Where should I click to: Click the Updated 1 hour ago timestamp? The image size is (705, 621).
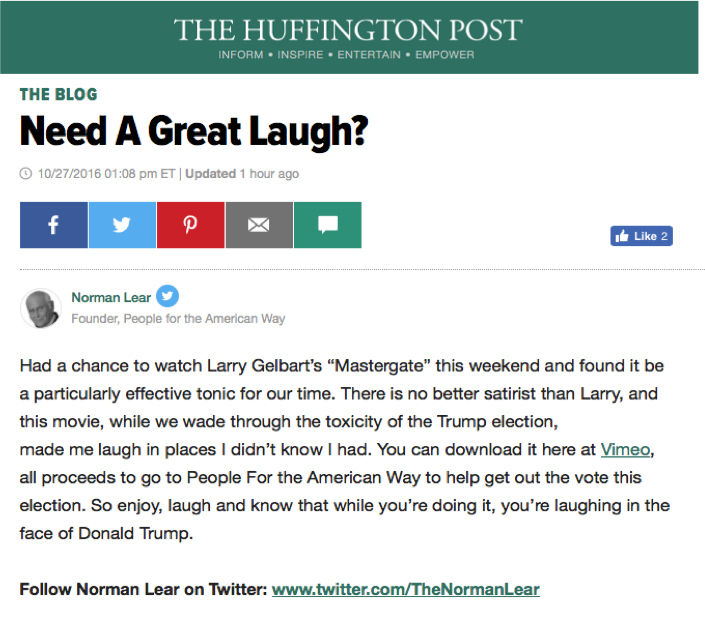point(242,174)
